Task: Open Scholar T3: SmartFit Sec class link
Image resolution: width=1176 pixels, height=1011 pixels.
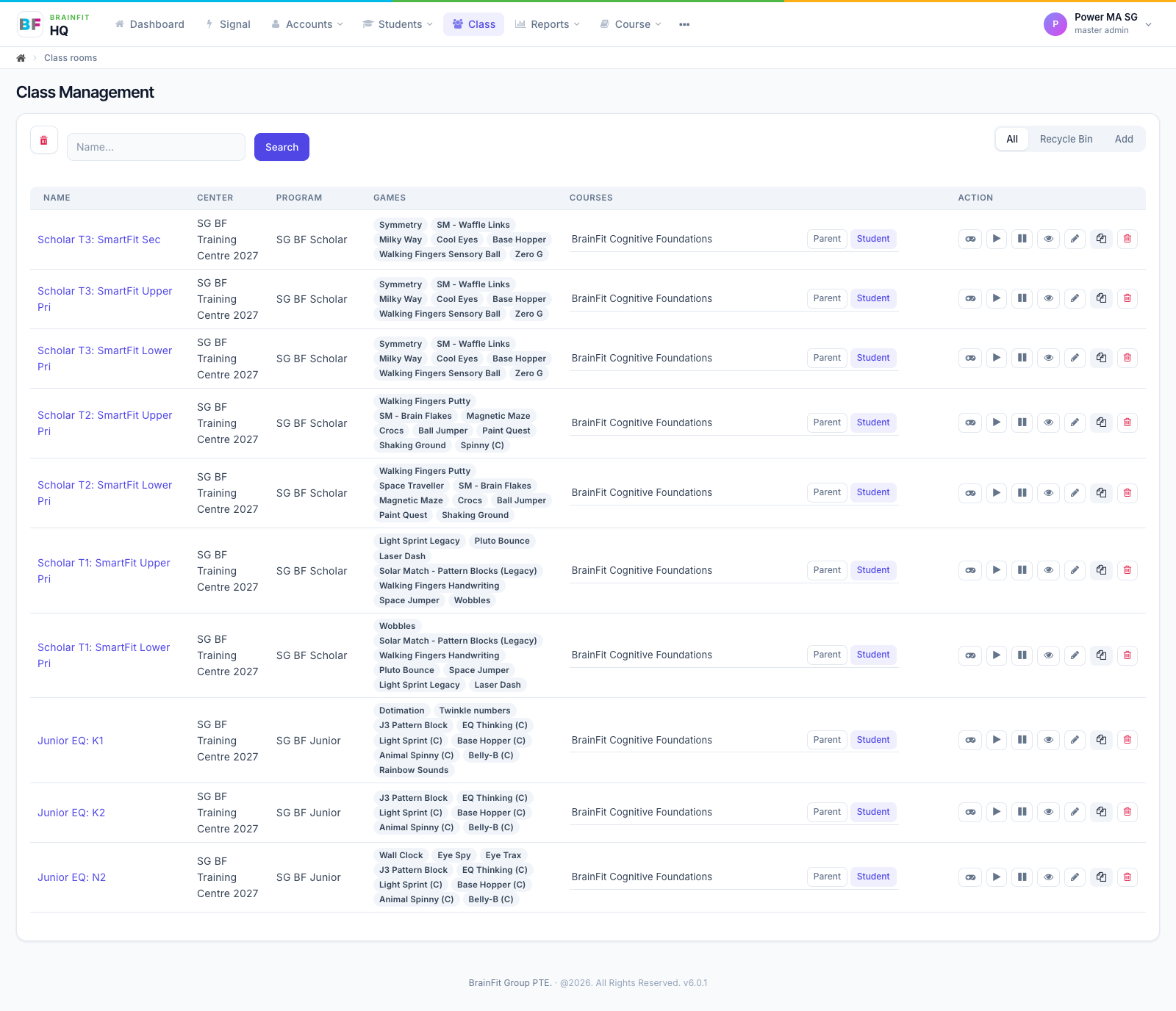Action: 99,240
